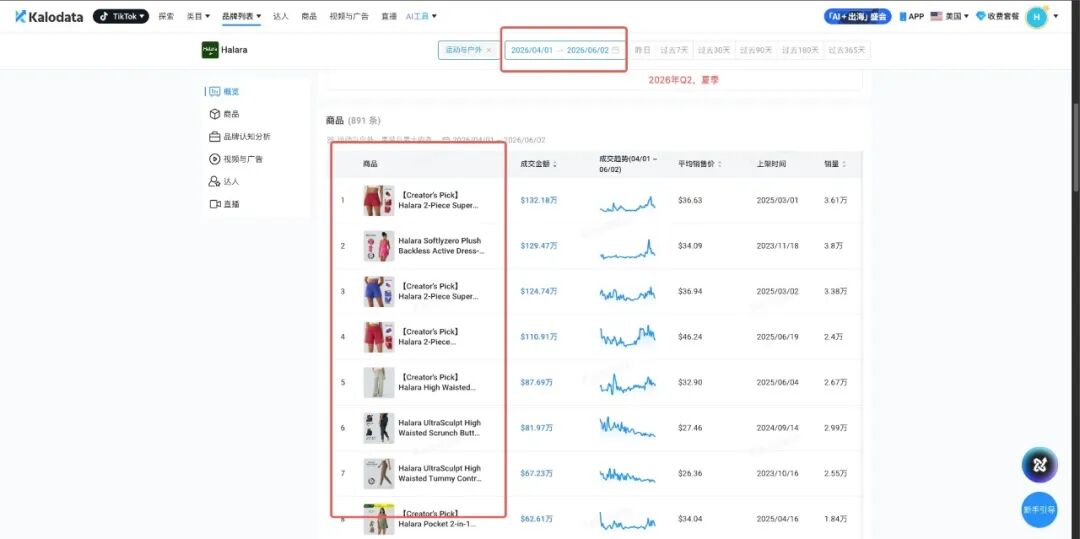Open 商品 in the left sidebar
This screenshot has width=1080, height=539.
[225, 114]
